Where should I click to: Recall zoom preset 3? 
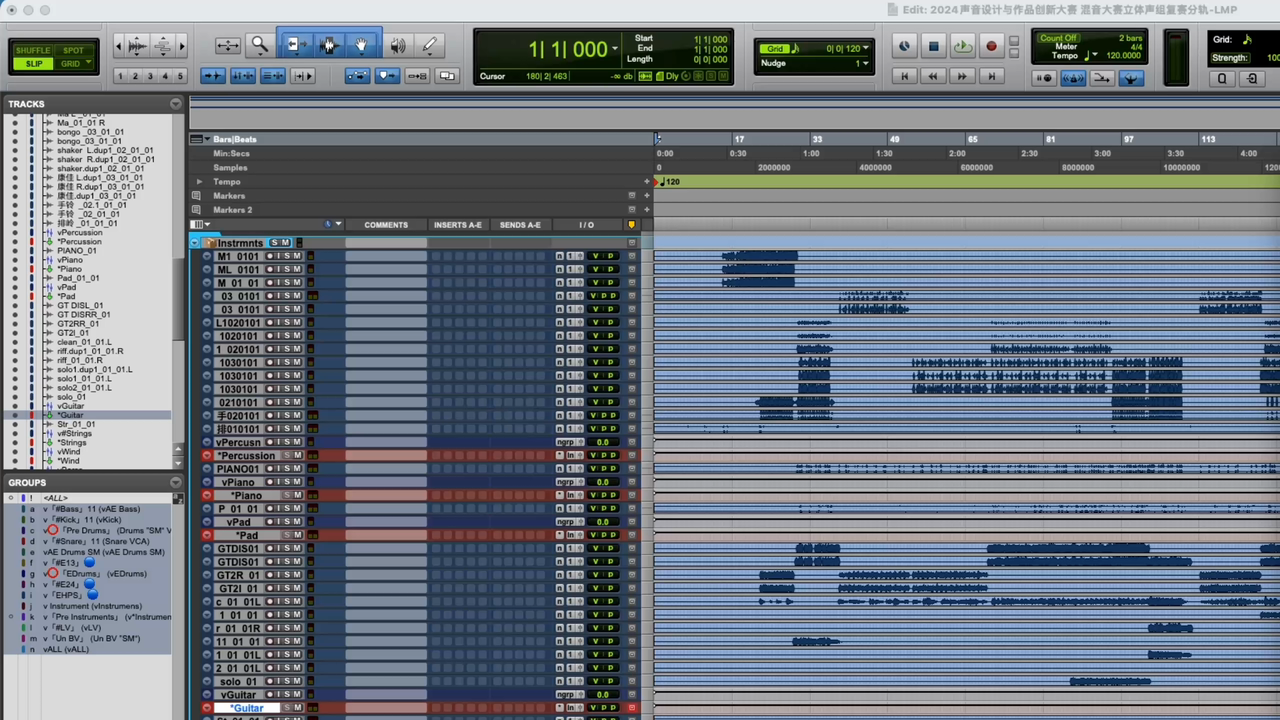[150, 76]
